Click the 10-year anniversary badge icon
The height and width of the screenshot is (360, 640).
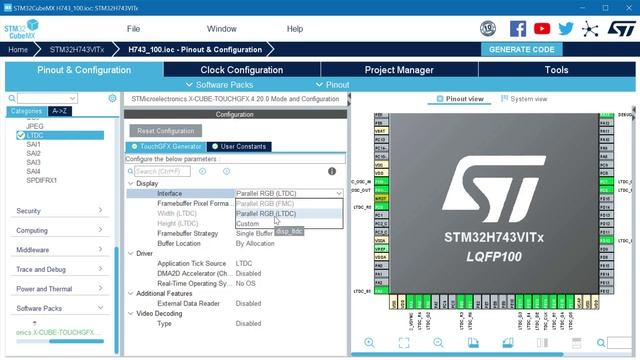pos(488,29)
